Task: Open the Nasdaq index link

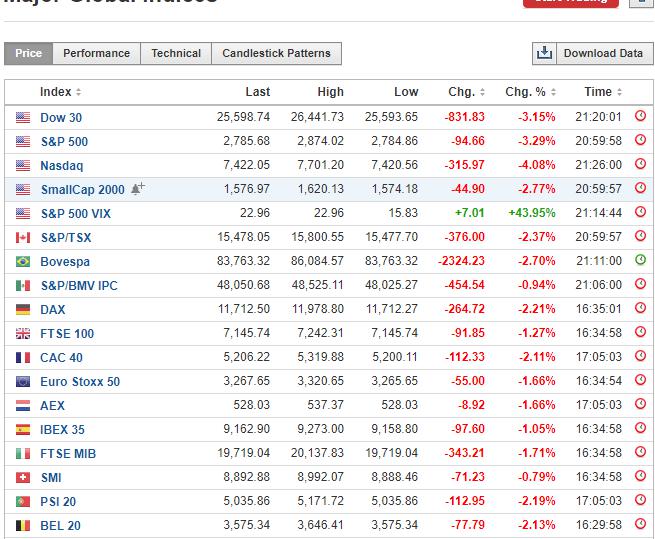Action: 62,166
